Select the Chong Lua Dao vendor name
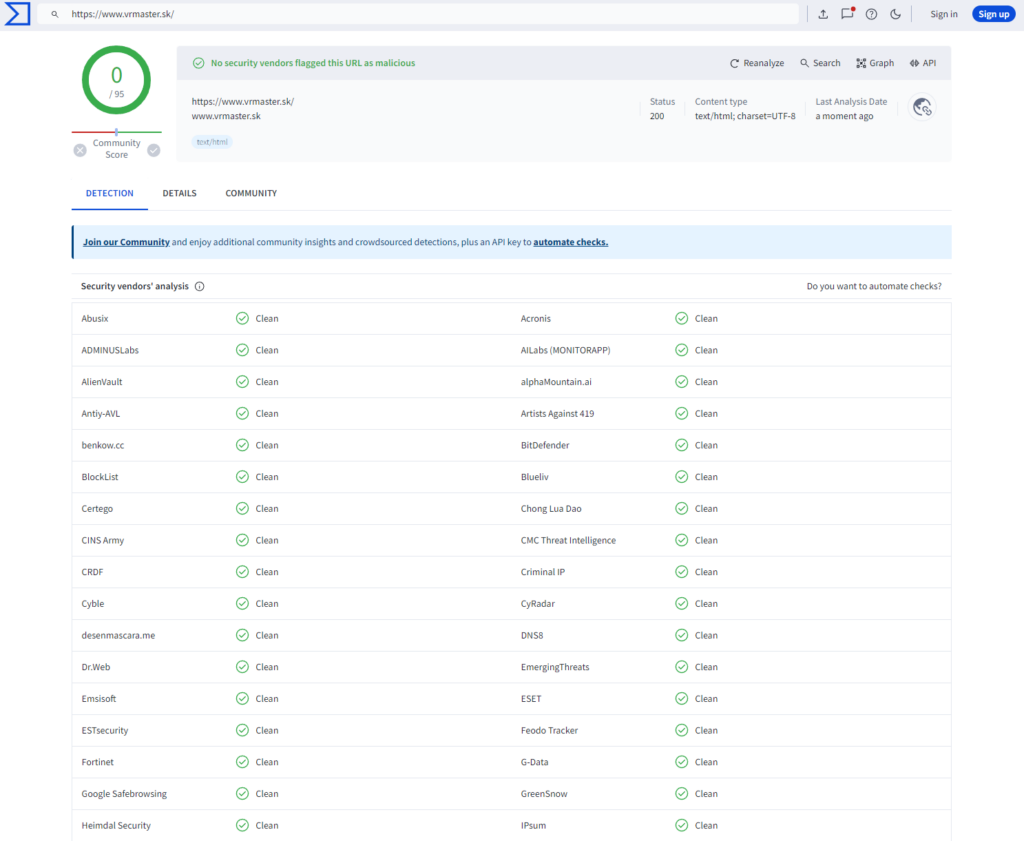This screenshot has width=1024, height=841. (x=551, y=509)
